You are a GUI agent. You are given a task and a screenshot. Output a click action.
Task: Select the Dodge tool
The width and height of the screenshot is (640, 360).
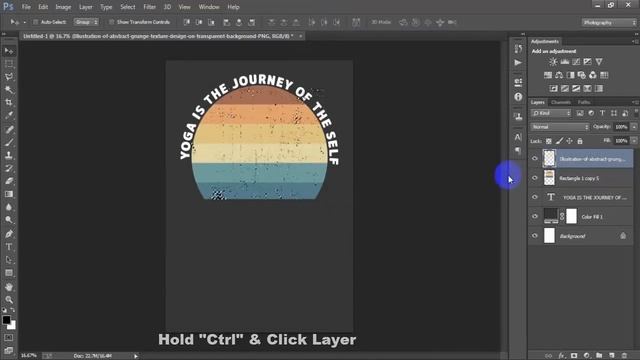coord(9,220)
